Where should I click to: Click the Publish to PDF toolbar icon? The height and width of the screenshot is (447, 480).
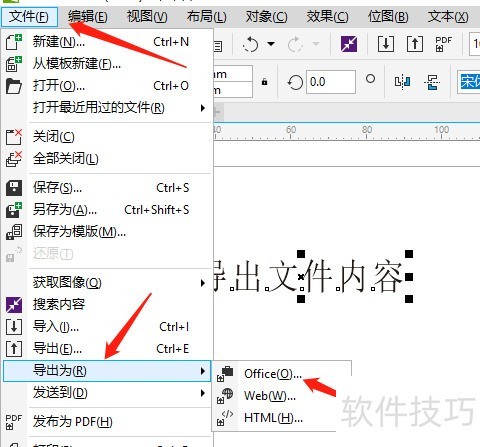[444, 44]
